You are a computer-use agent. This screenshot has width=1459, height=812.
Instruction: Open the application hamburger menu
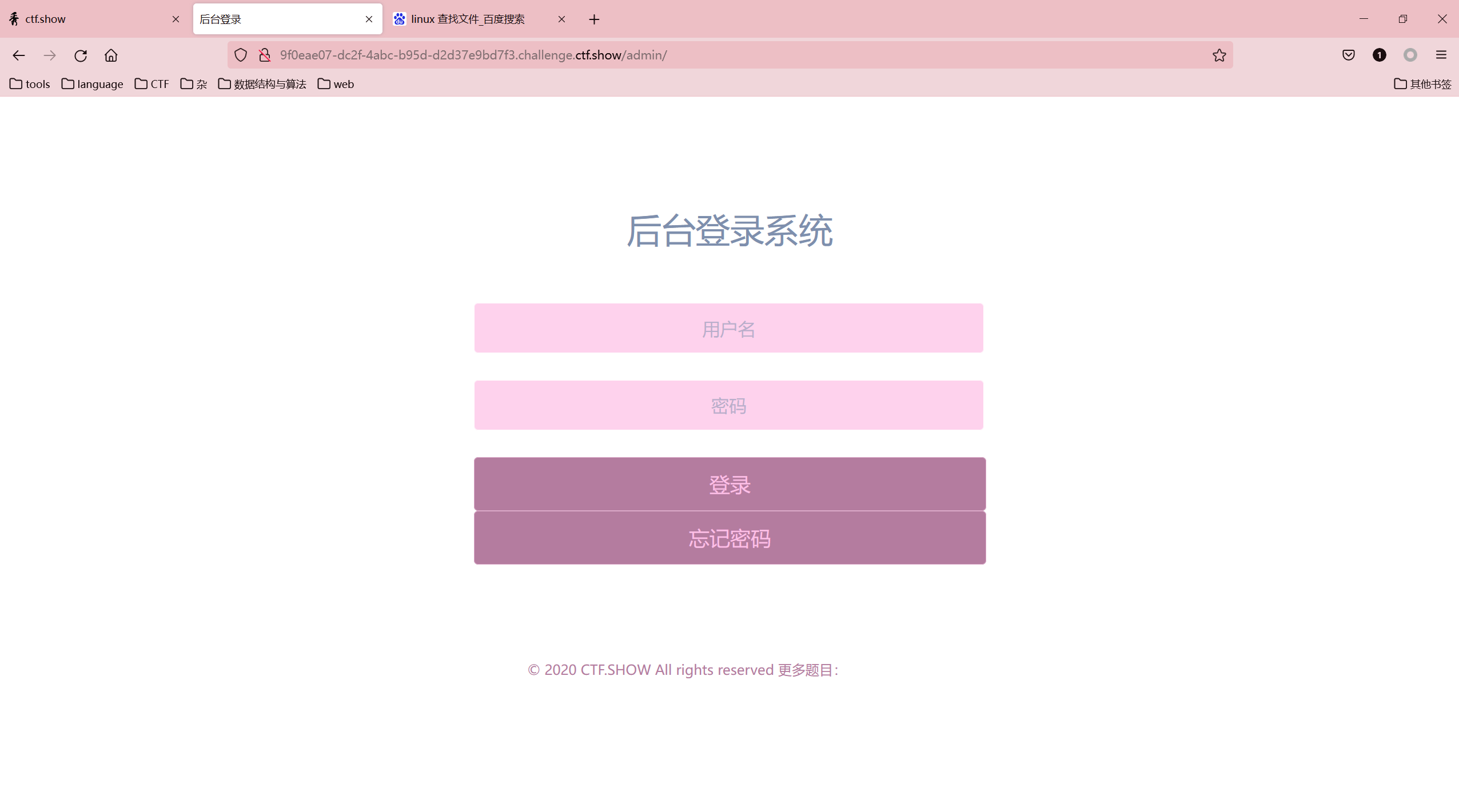(x=1441, y=55)
